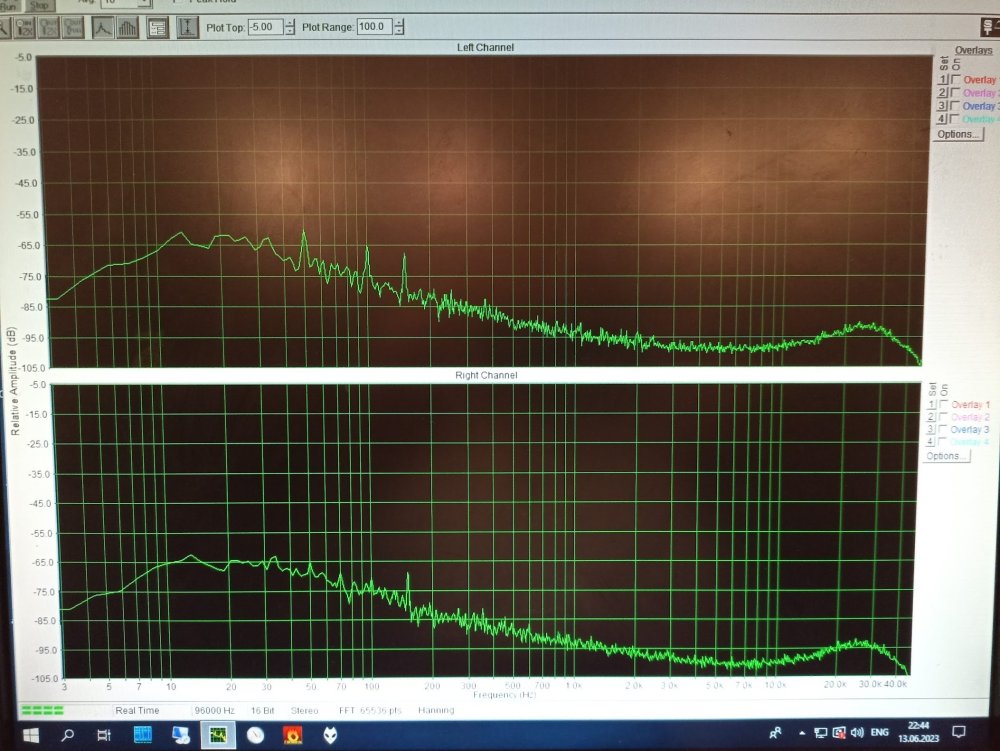
Task: Toggle Overlay 3 on for the right channel
Action: (x=940, y=429)
